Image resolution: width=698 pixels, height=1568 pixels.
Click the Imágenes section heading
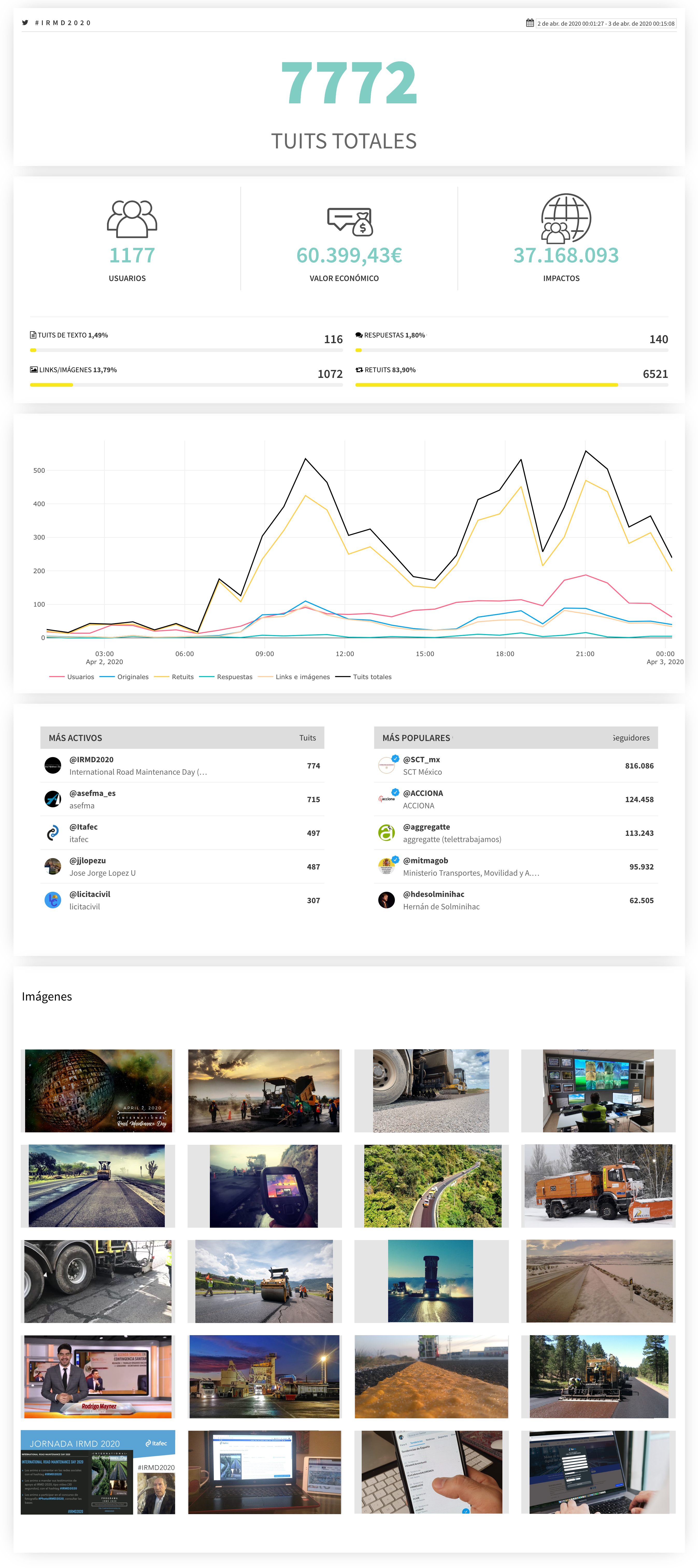[47, 996]
